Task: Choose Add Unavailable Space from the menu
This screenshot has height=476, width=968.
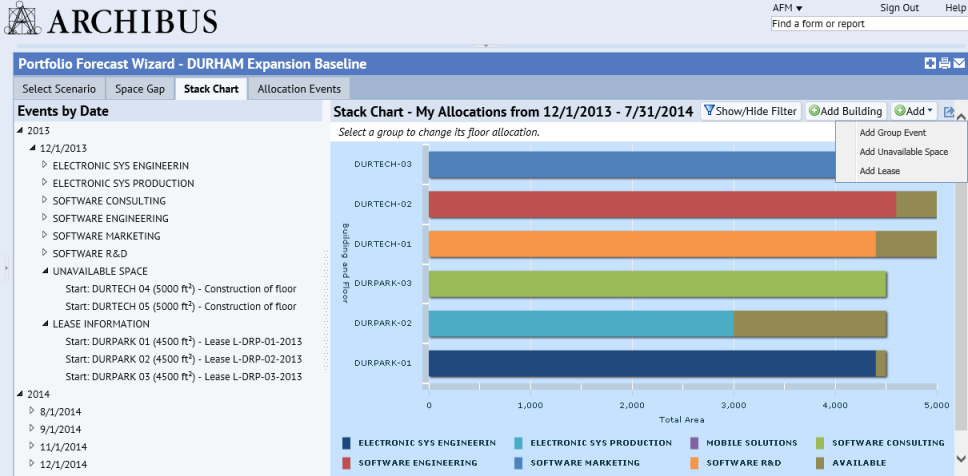Action: click(x=903, y=152)
